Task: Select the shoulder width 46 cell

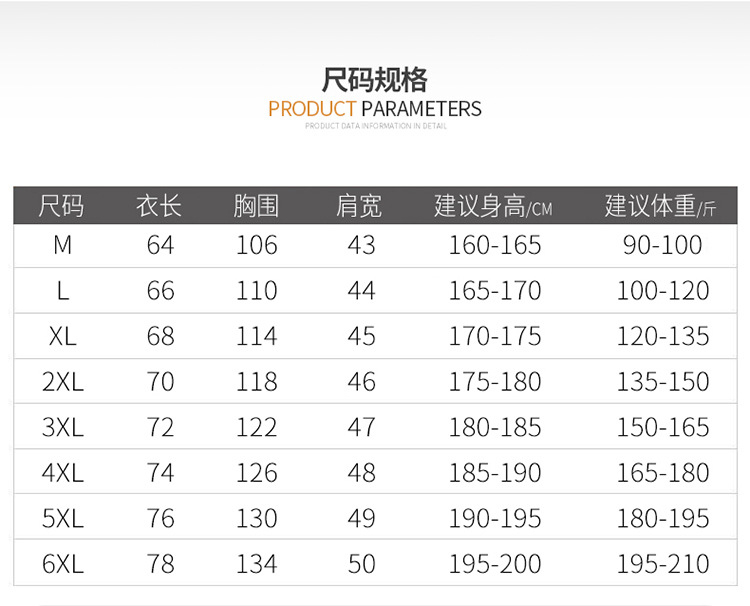Action: (361, 381)
